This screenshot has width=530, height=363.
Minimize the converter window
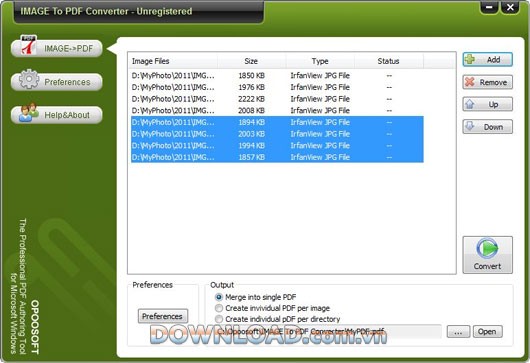tap(489, 7)
